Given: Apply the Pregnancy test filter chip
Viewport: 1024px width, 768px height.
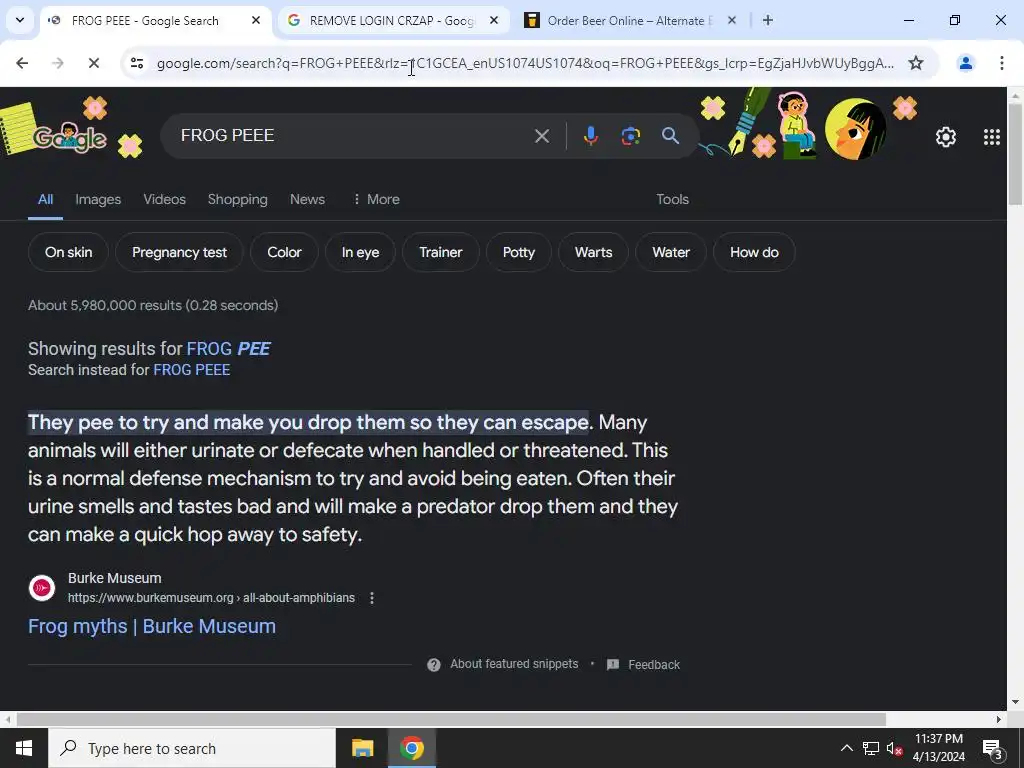Looking at the screenshot, I should tap(179, 252).
